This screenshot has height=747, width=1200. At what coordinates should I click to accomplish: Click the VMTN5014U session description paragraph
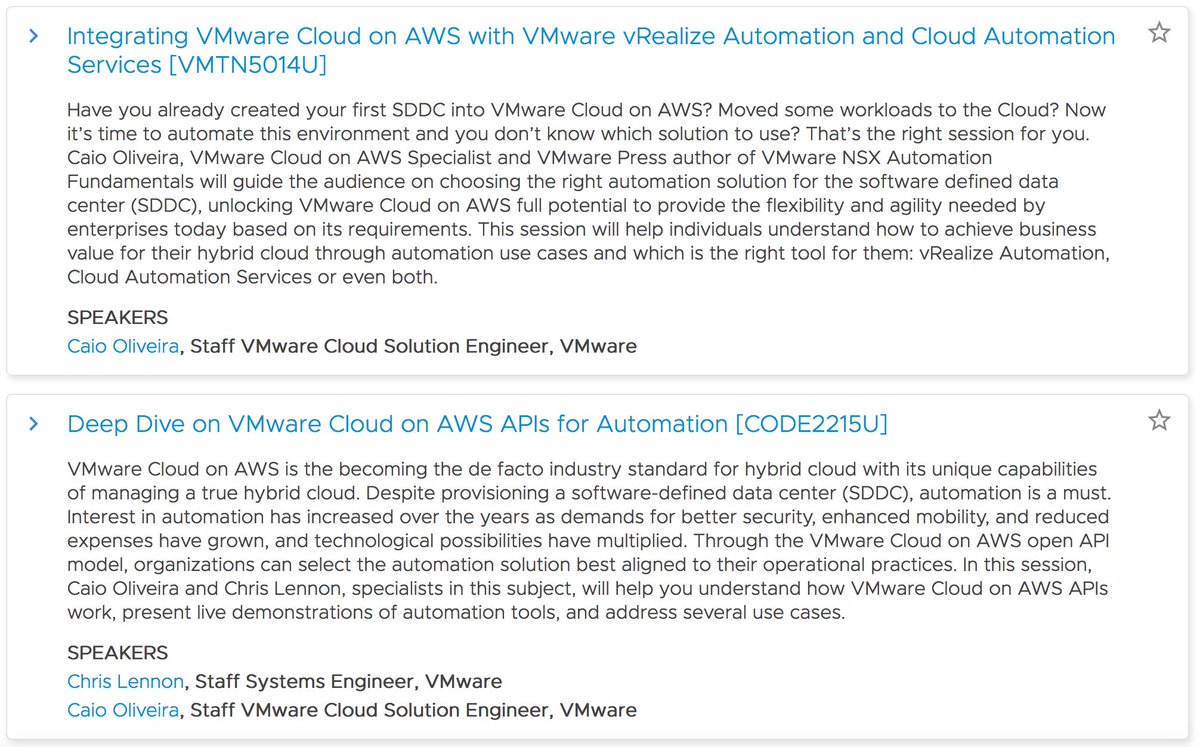588,193
